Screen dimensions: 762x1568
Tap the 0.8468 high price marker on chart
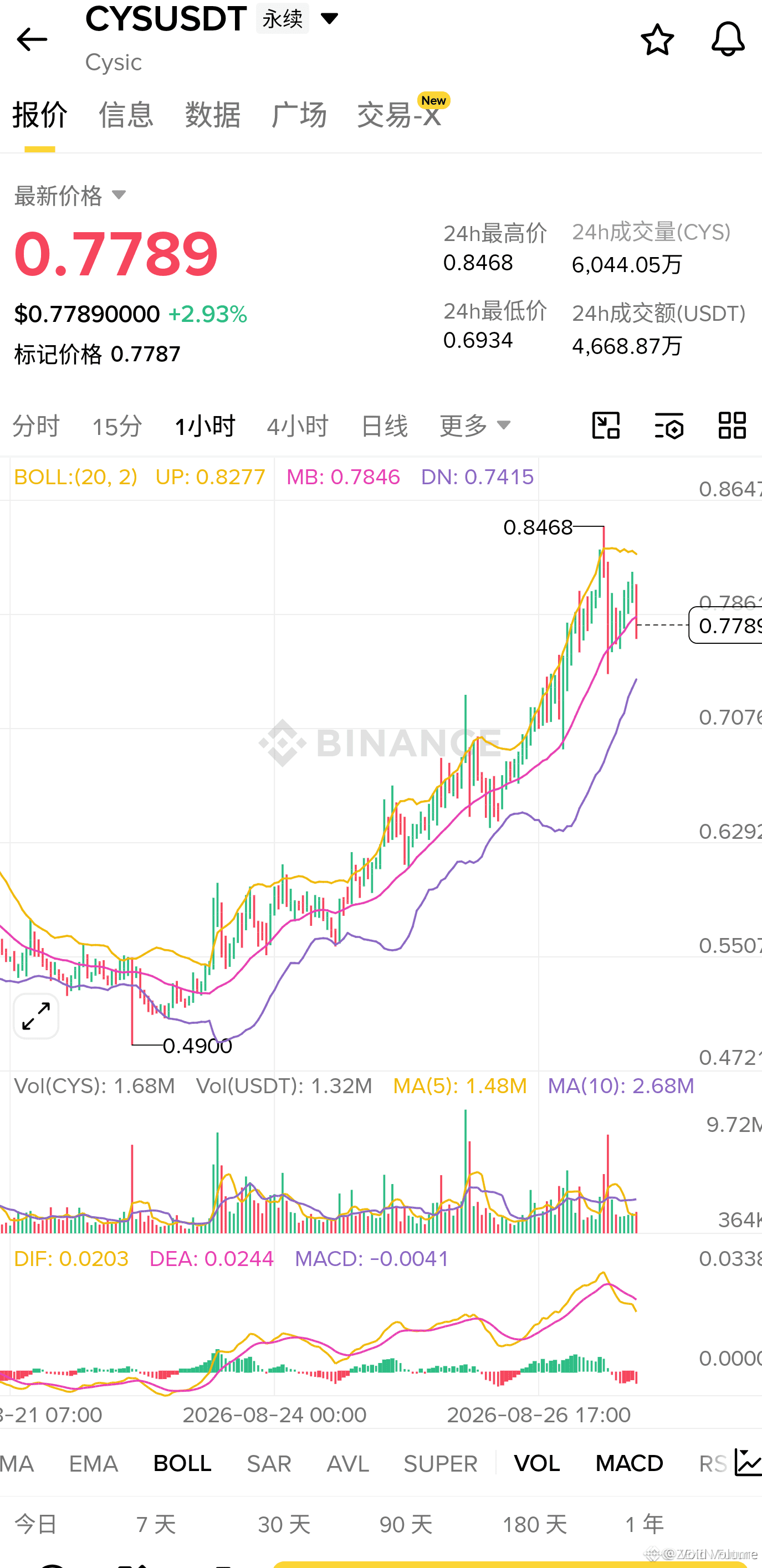point(538,527)
